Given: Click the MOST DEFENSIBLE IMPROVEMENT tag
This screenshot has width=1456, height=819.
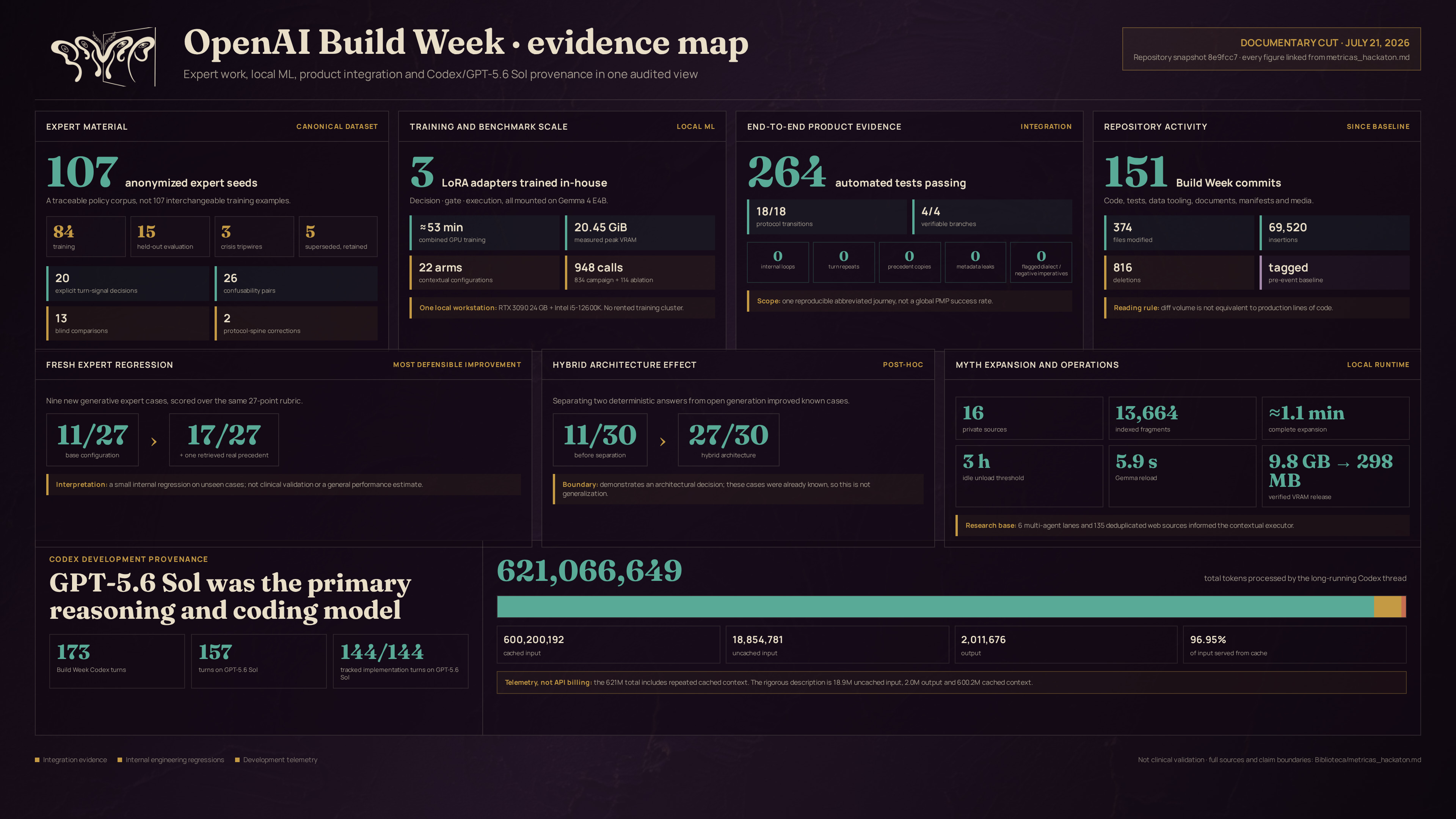Looking at the screenshot, I should pos(457,364).
